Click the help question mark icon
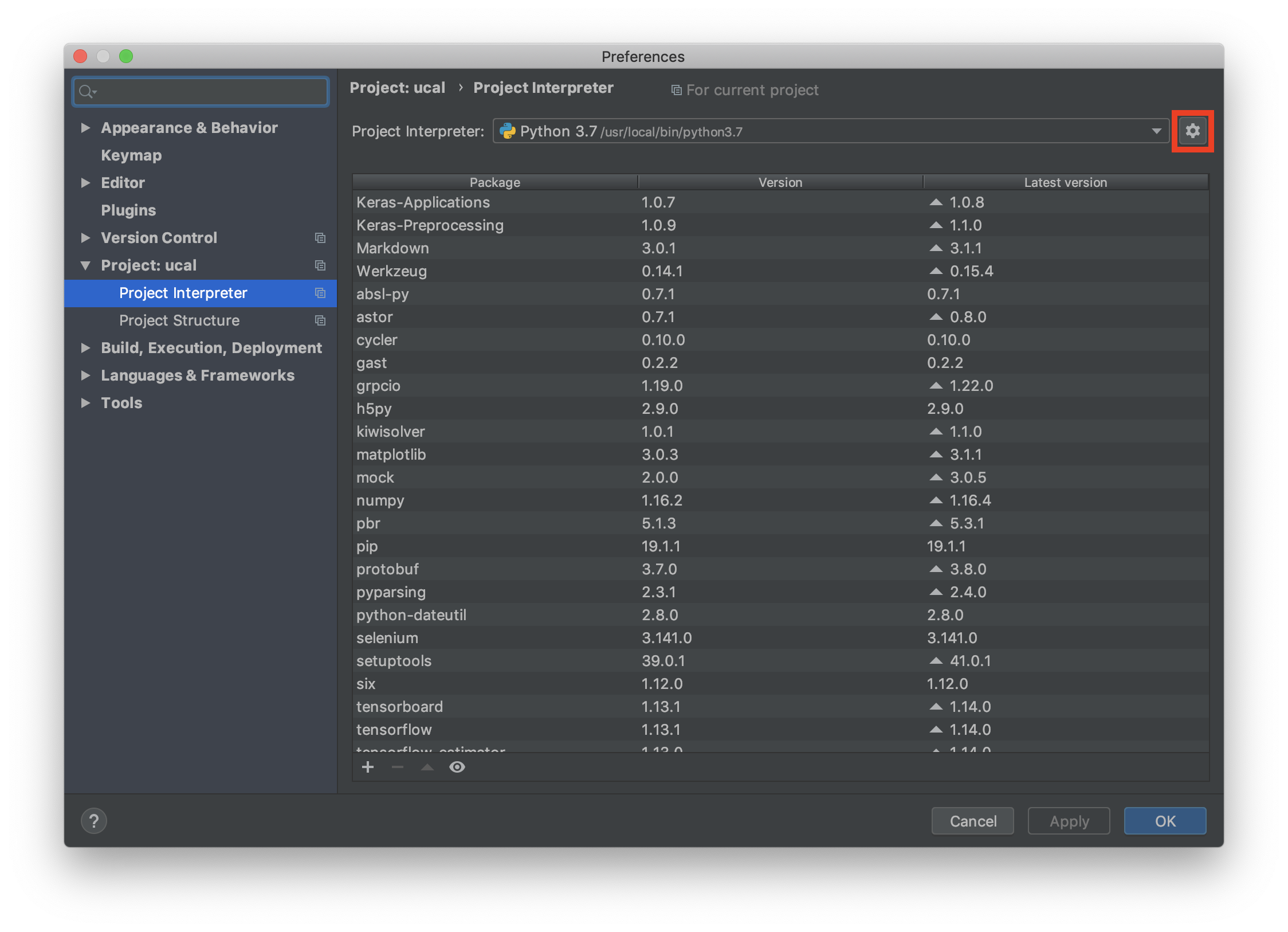The image size is (1288, 932). tap(94, 821)
